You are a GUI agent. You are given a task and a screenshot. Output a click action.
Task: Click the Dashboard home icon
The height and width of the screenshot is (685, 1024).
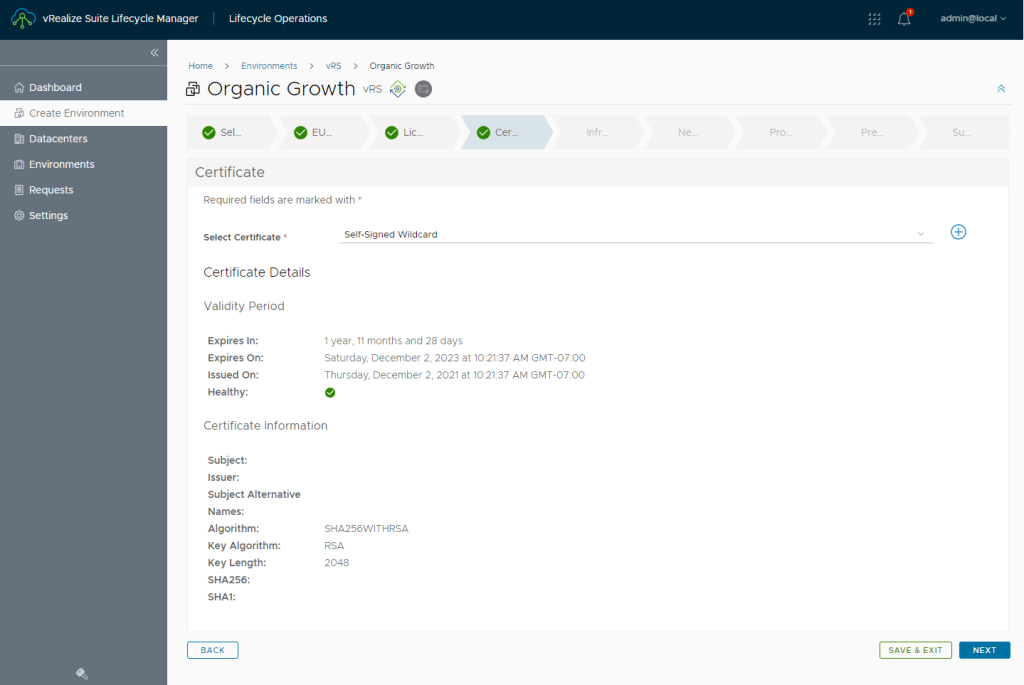point(19,88)
